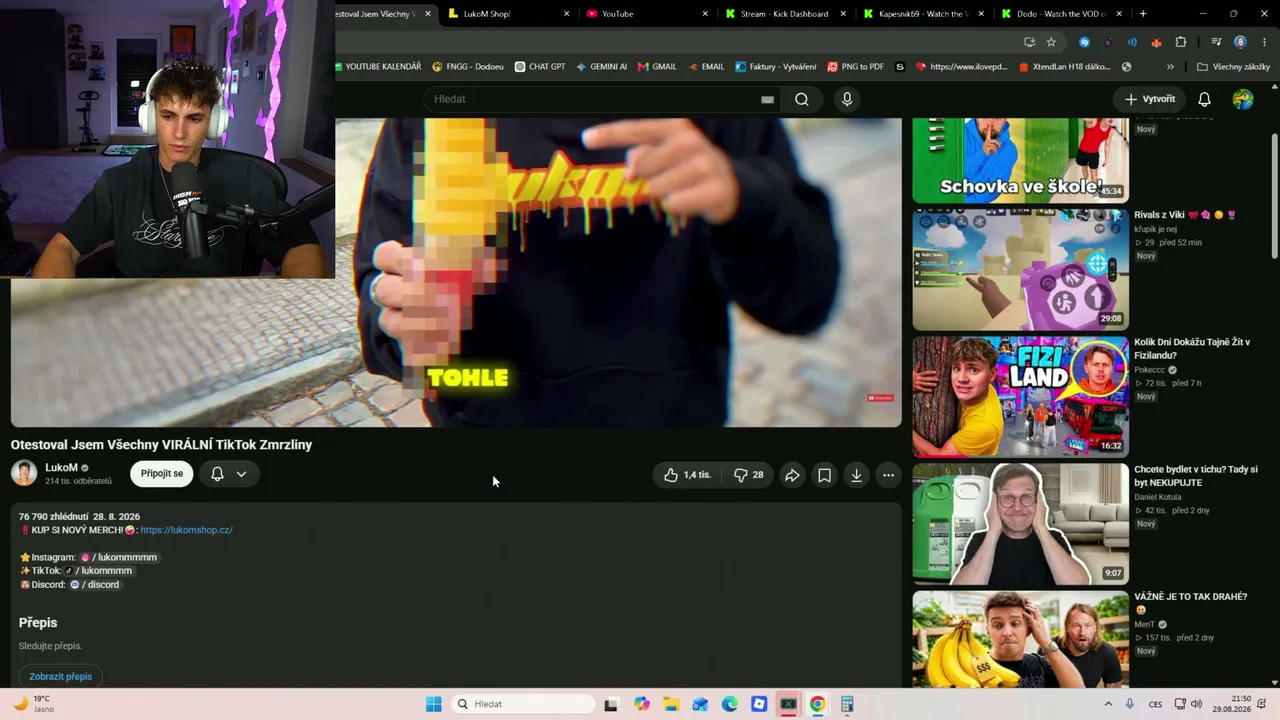Open the Daniel Kotula video thumbnail

coord(1020,523)
